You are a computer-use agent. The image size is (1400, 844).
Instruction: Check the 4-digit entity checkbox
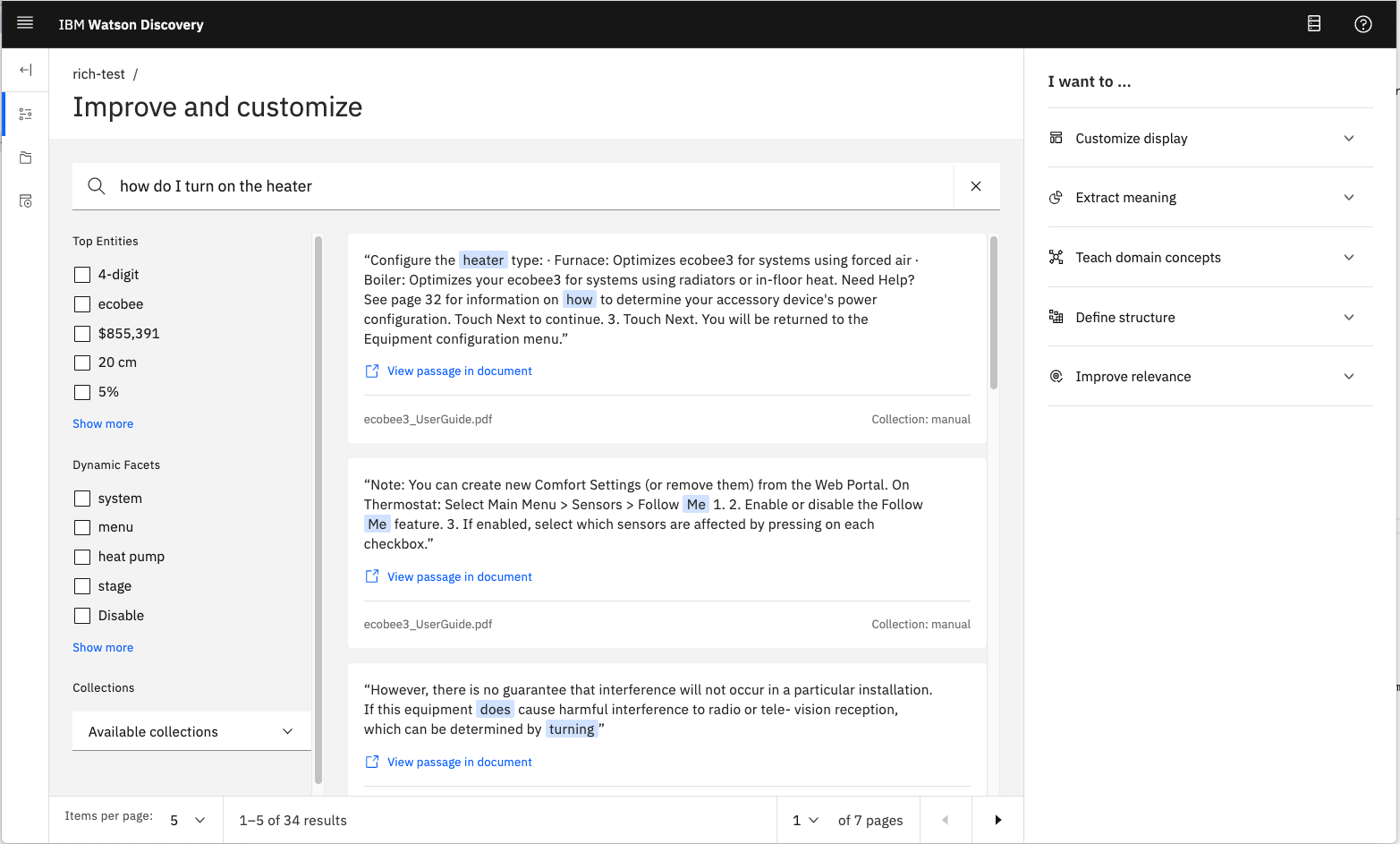tap(82, 275)
